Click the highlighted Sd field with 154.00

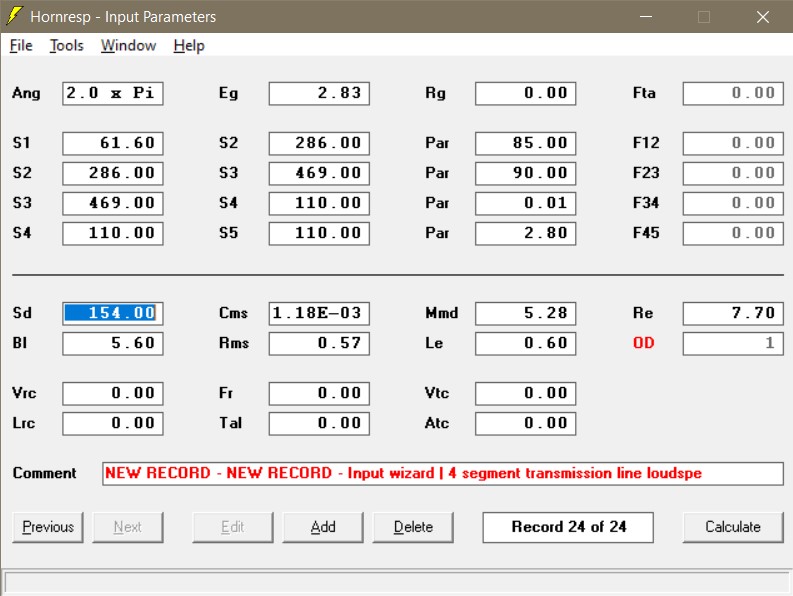(113, 313)
